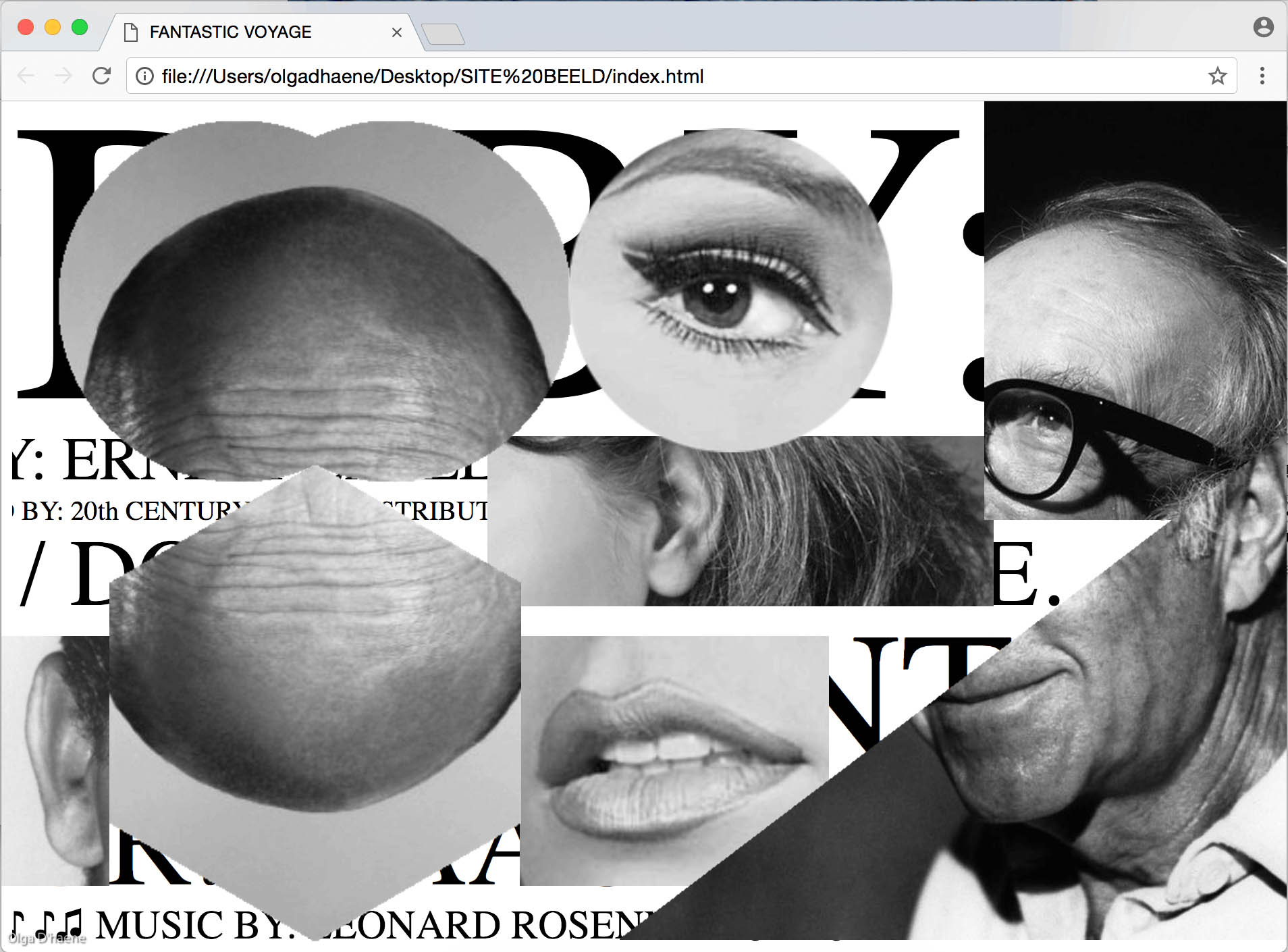
Task: Click the music notes before MUSIC BY
Action: (47, 925)
